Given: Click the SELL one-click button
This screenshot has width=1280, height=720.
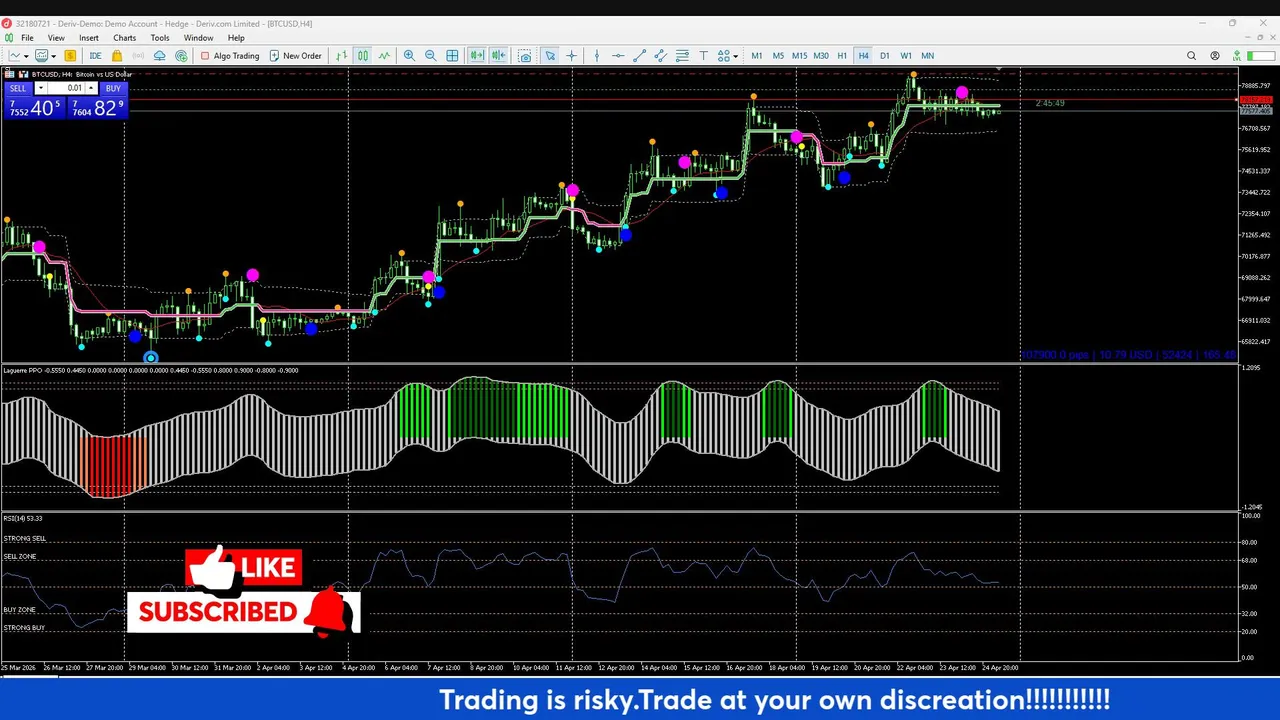Looking at the screenshot, I should click(x=18, y=88).
